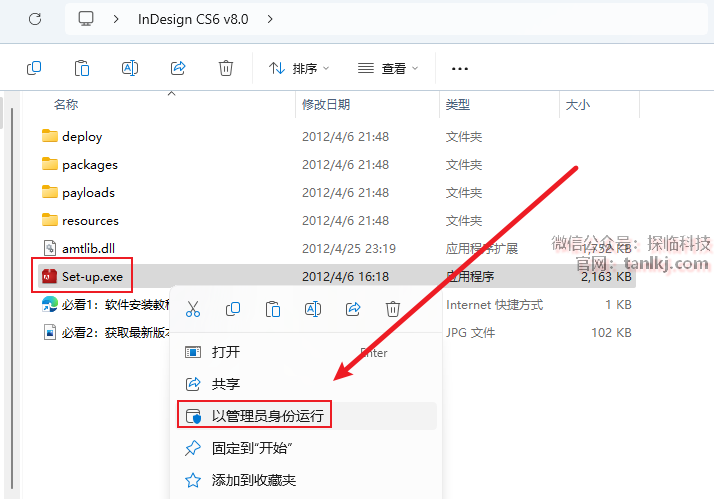Open the 查看 view dropdown
Image resolution: width=714 pixels, height=499 pixels.
pyautogui.click(x=388, y=69)
